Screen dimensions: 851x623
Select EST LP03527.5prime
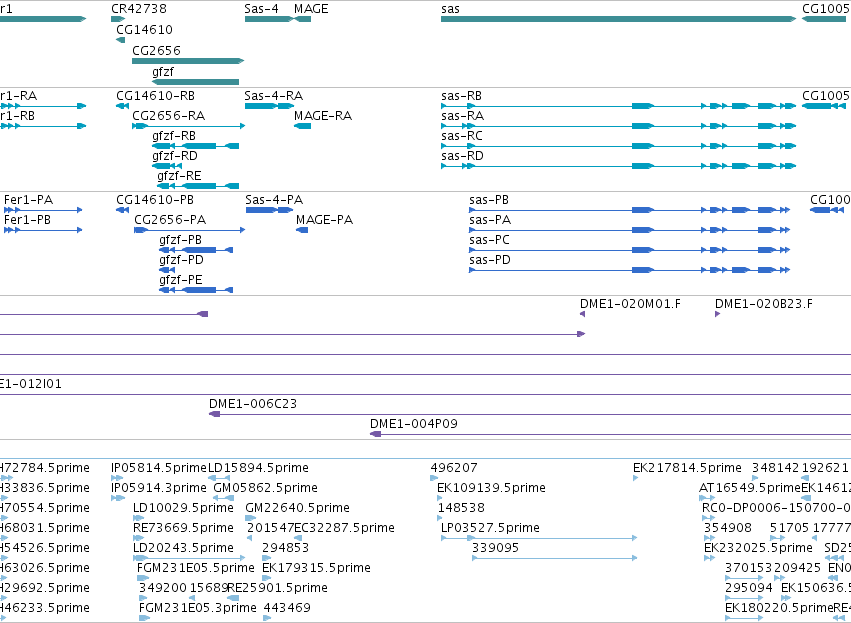click(x=491, y=528)
